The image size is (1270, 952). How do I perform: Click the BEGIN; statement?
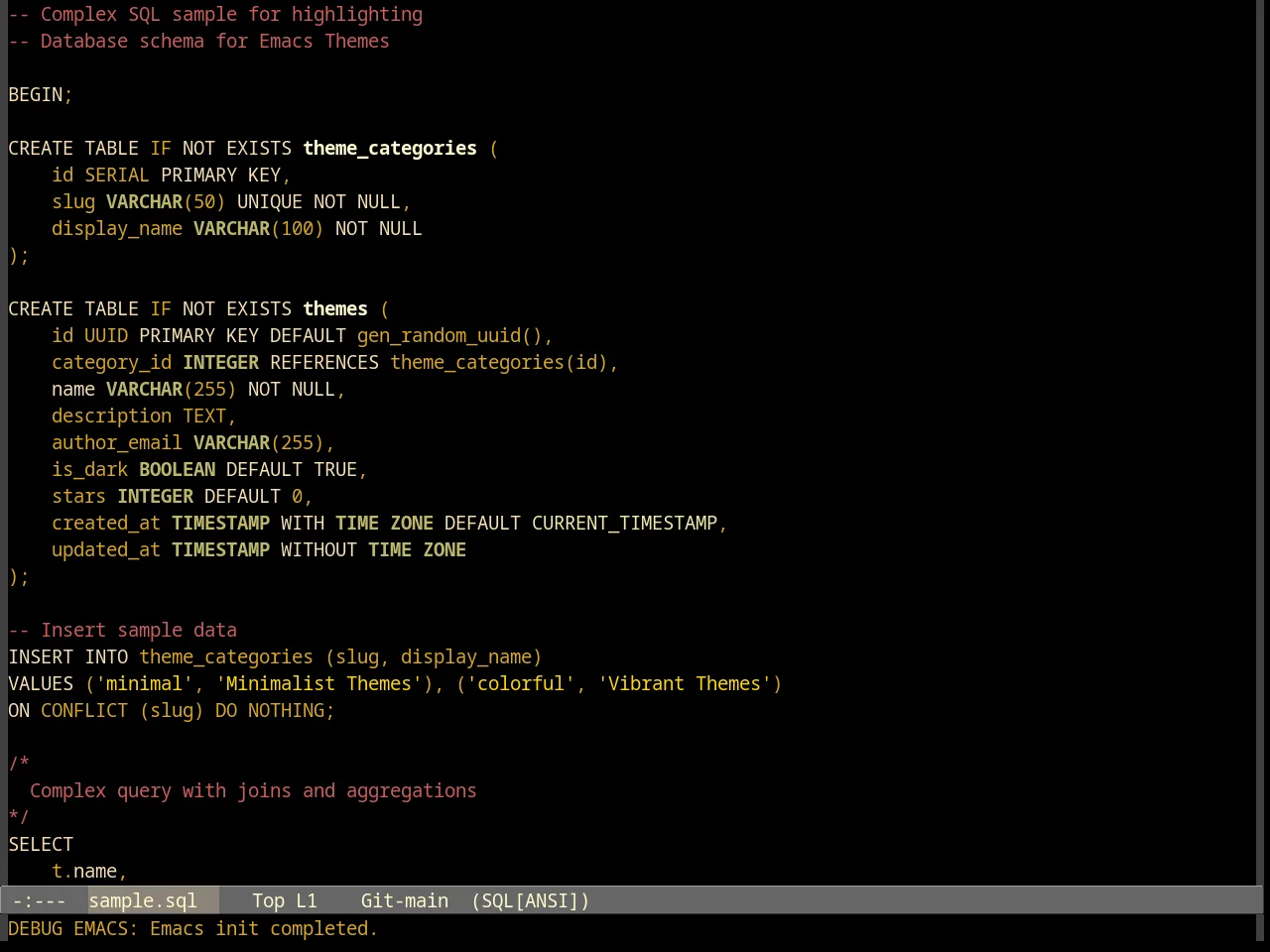click(x=41, y=94)
